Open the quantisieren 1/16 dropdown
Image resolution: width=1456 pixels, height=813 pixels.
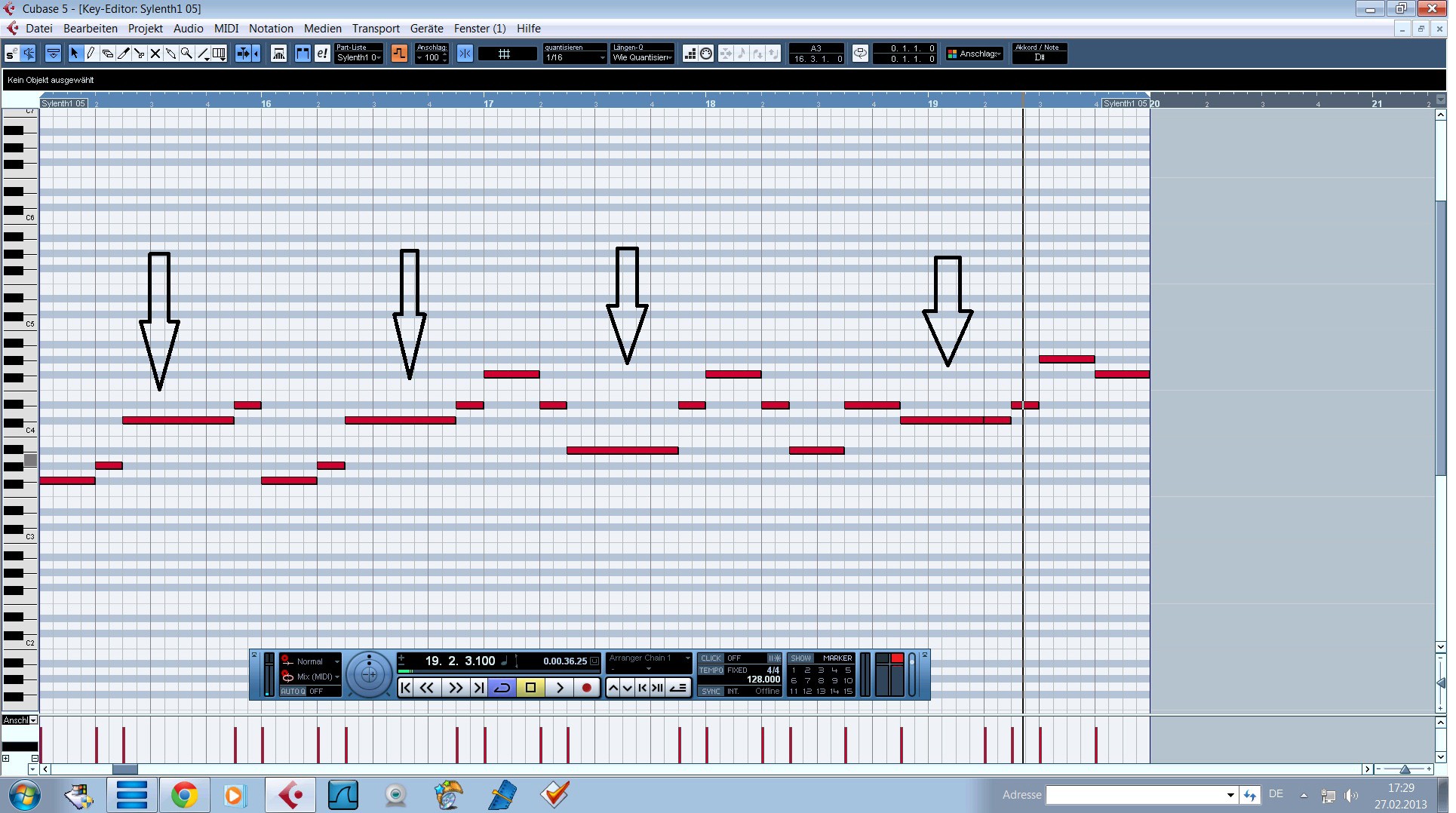575,57
